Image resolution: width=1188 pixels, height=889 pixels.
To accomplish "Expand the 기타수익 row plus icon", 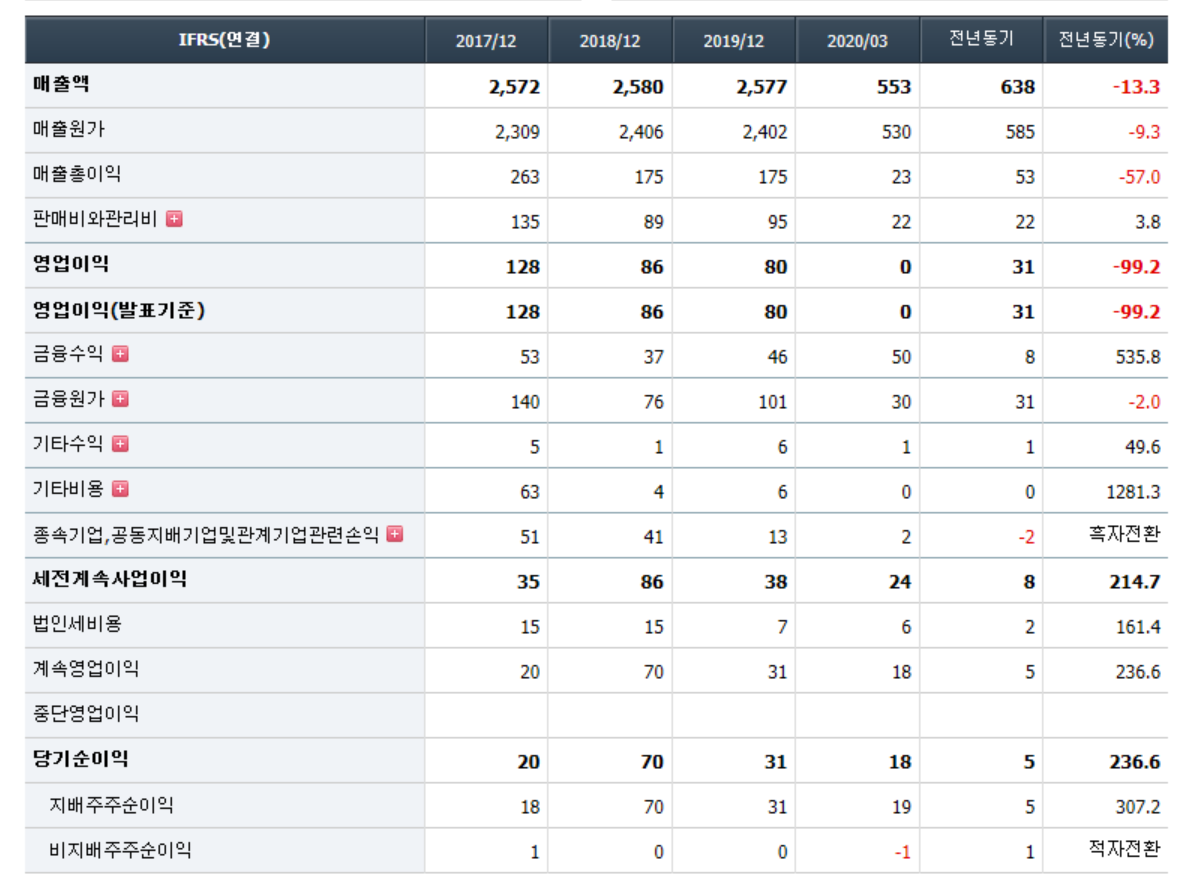I will [x=120, y=444].
